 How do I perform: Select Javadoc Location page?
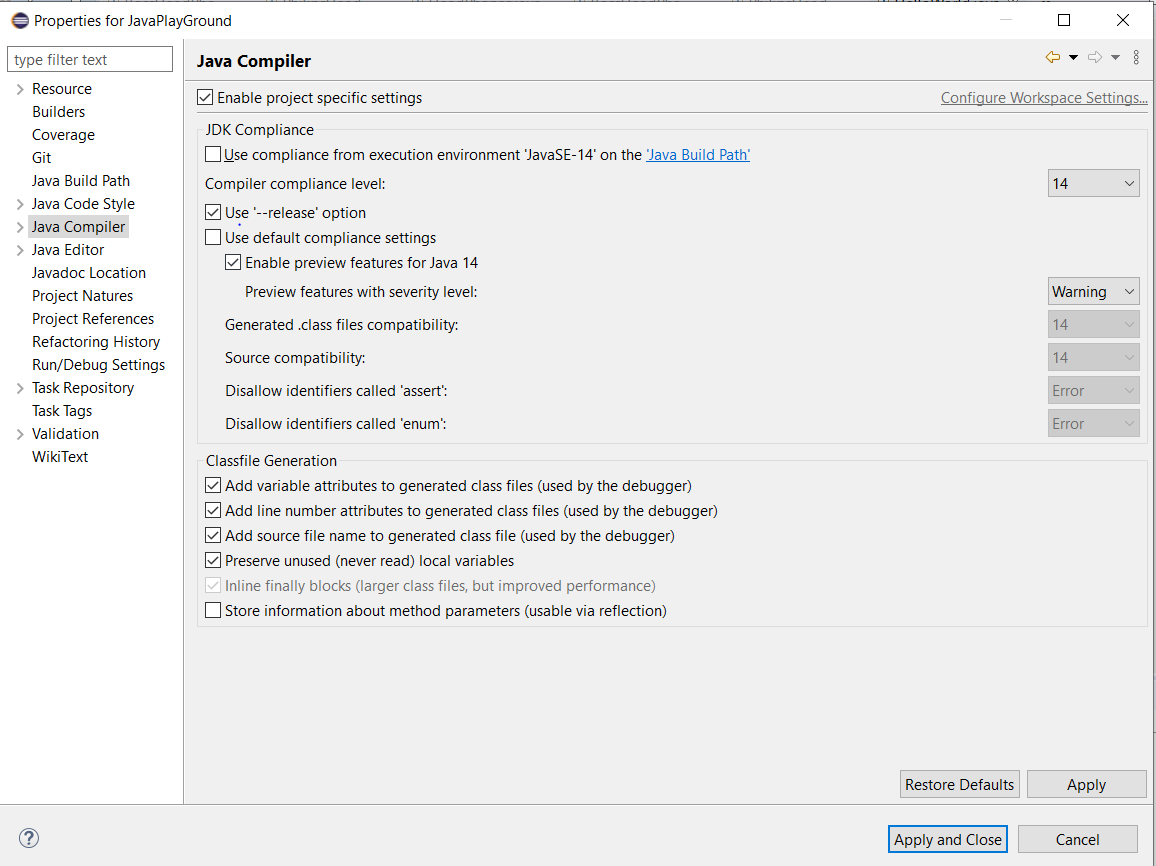pos(88,273)
